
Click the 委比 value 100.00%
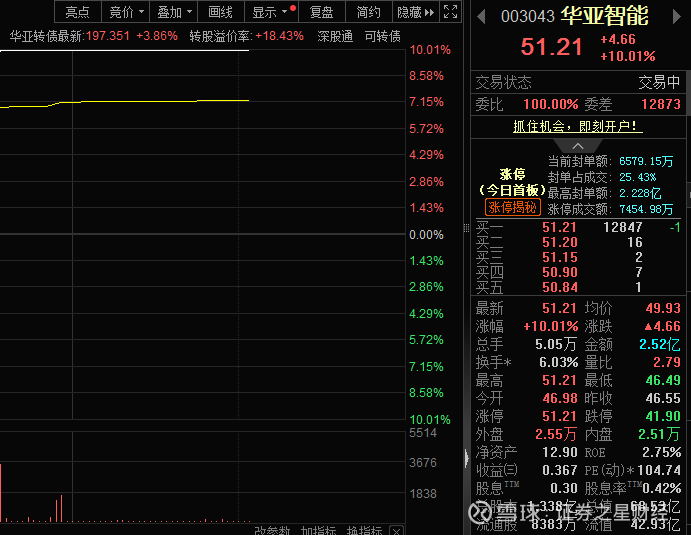[550, 104]
